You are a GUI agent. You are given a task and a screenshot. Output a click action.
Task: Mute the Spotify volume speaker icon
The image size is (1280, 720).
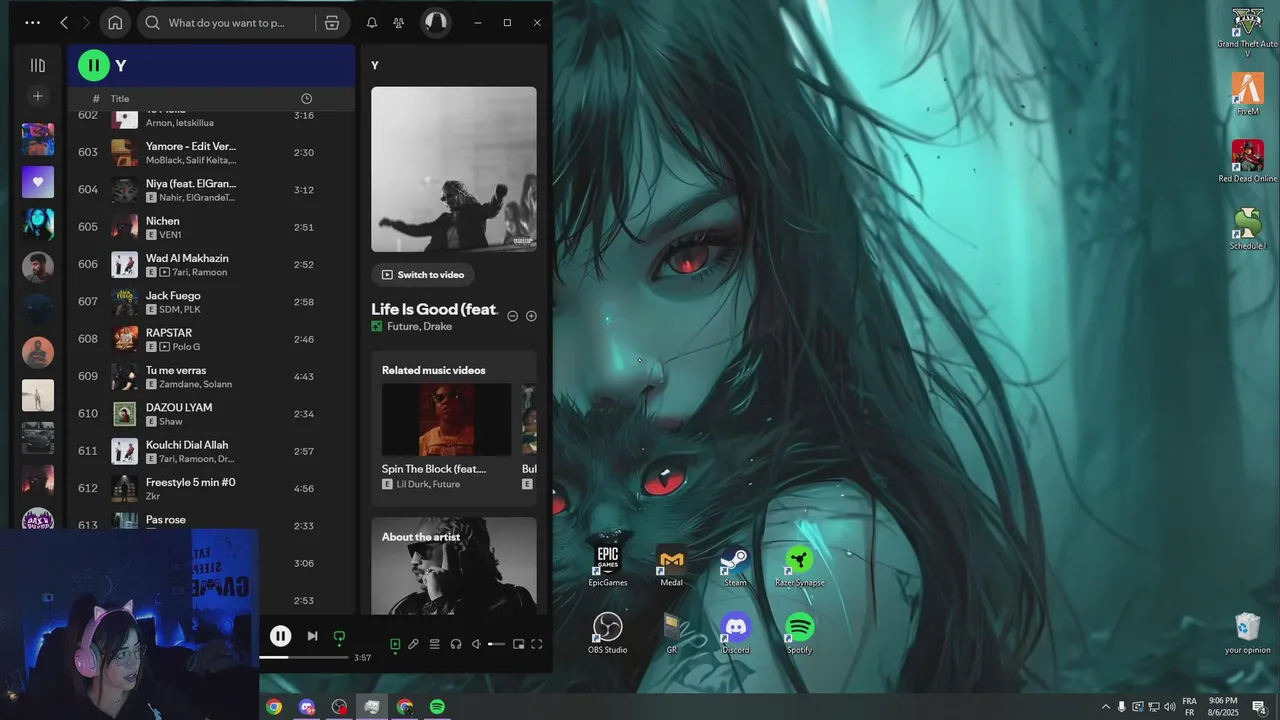[476, 645]
